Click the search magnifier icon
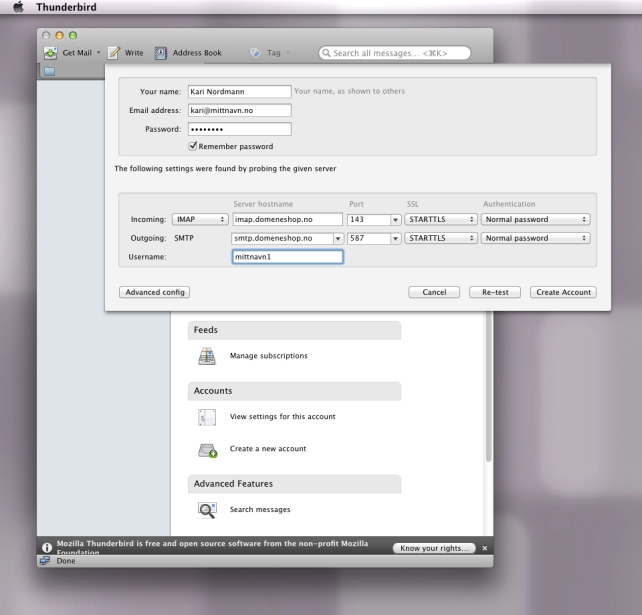This screenshot has width=642, height=615. tap(326, 53)
